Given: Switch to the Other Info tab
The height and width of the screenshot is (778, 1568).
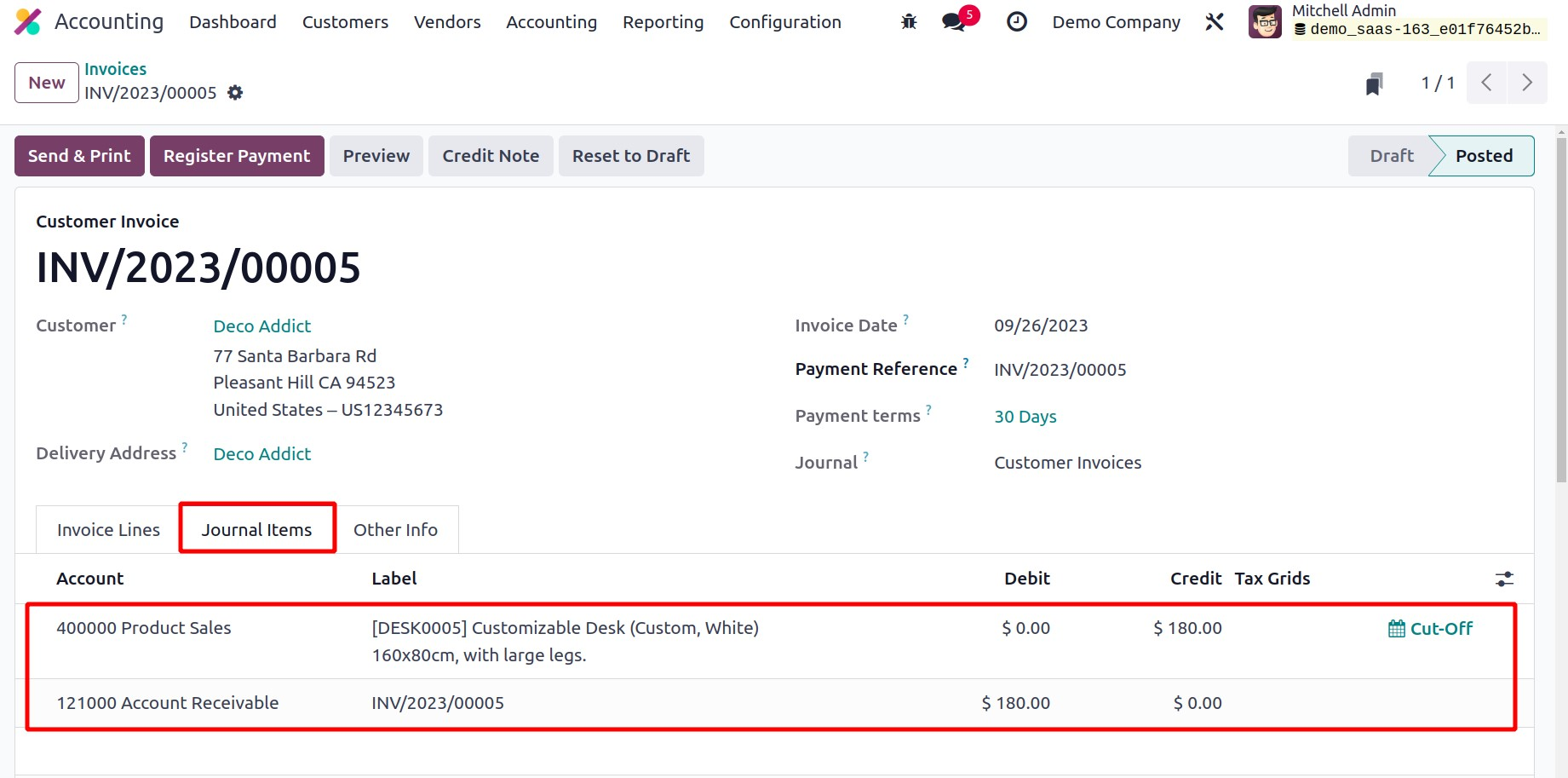Looking at the screenshot, I should point(395,530).
